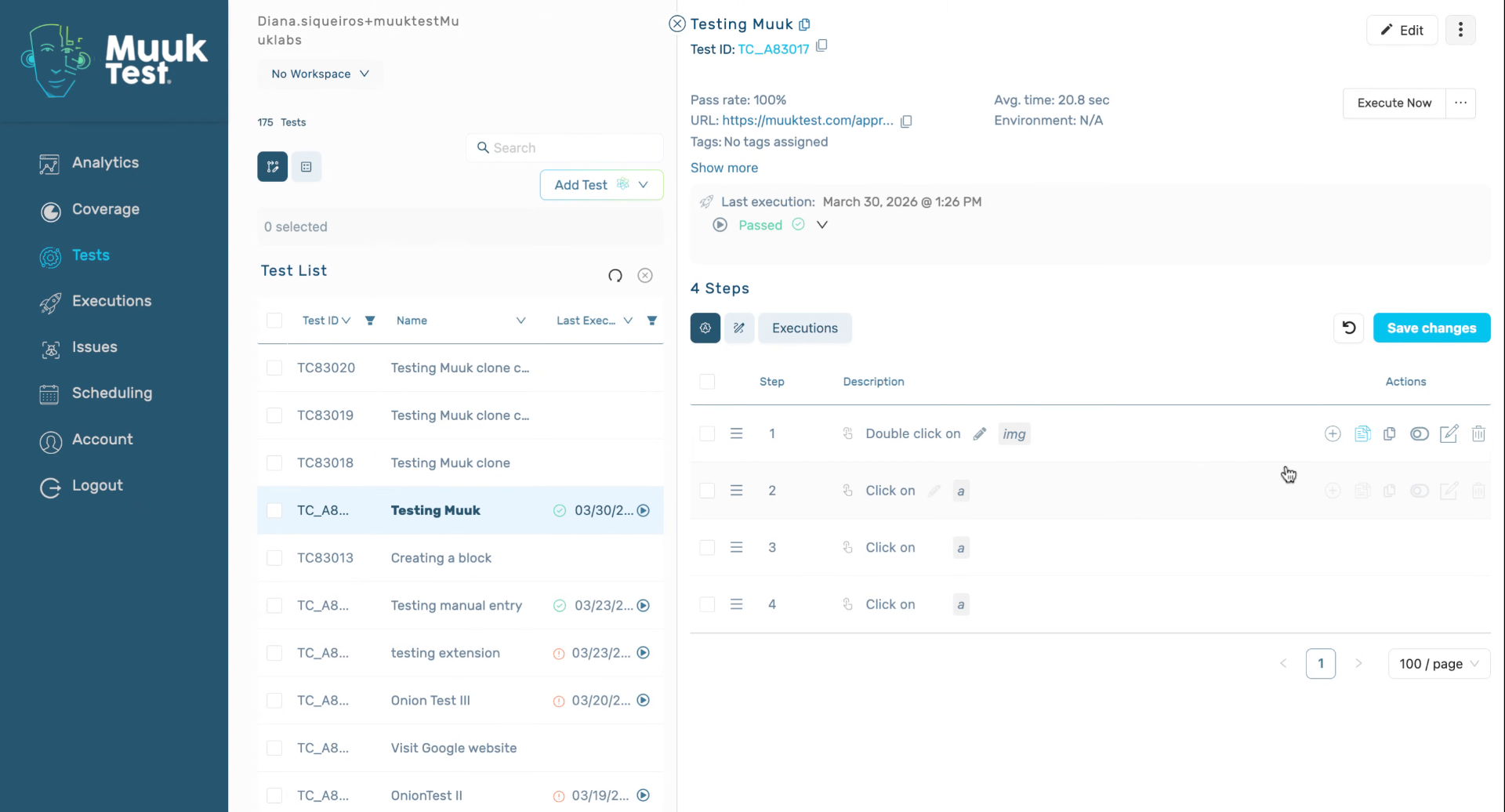
Task: Open more options beside Execute Now
Action: [1460, 103]
